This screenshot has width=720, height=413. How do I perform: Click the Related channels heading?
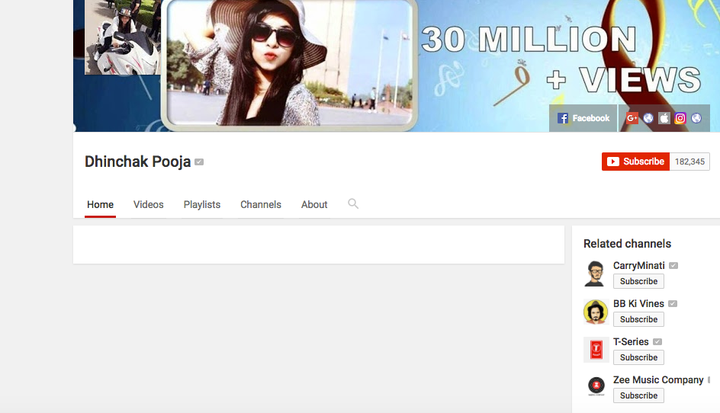627,244
